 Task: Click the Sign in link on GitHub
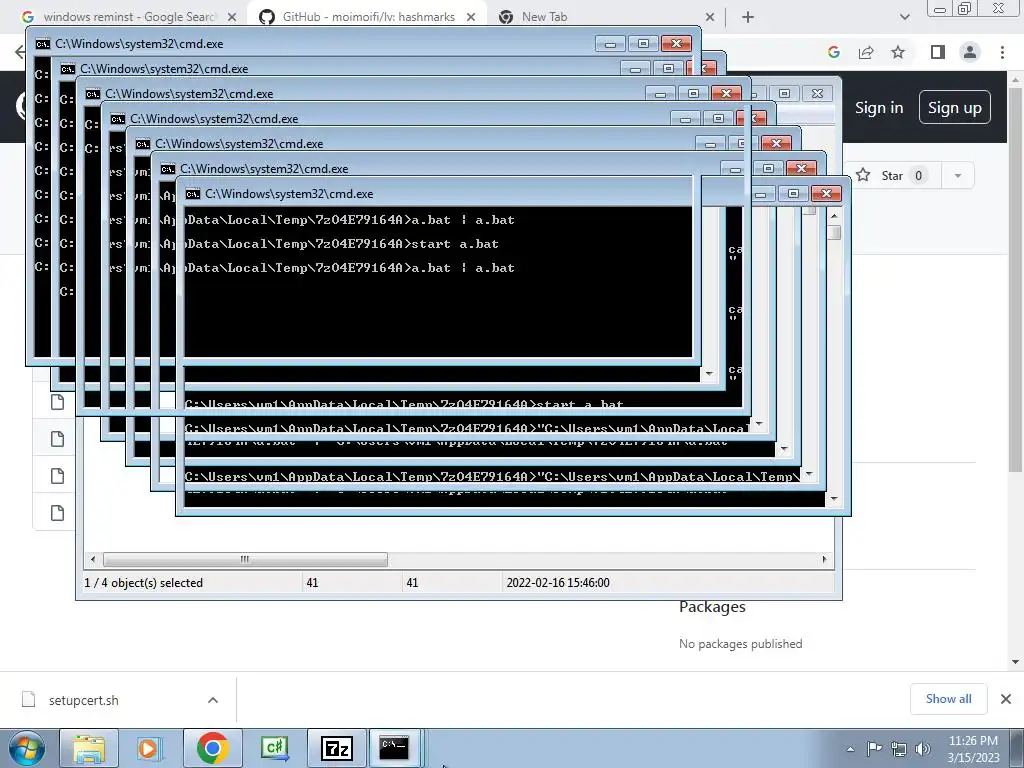coord(879,108)
